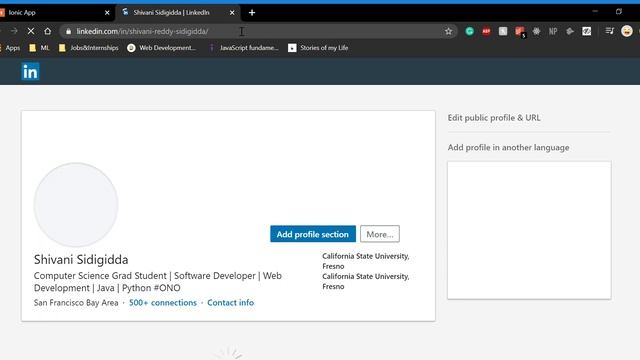Open the Chrome profile avatar icon
Screen dimensions: 640x360
[627, 31]
